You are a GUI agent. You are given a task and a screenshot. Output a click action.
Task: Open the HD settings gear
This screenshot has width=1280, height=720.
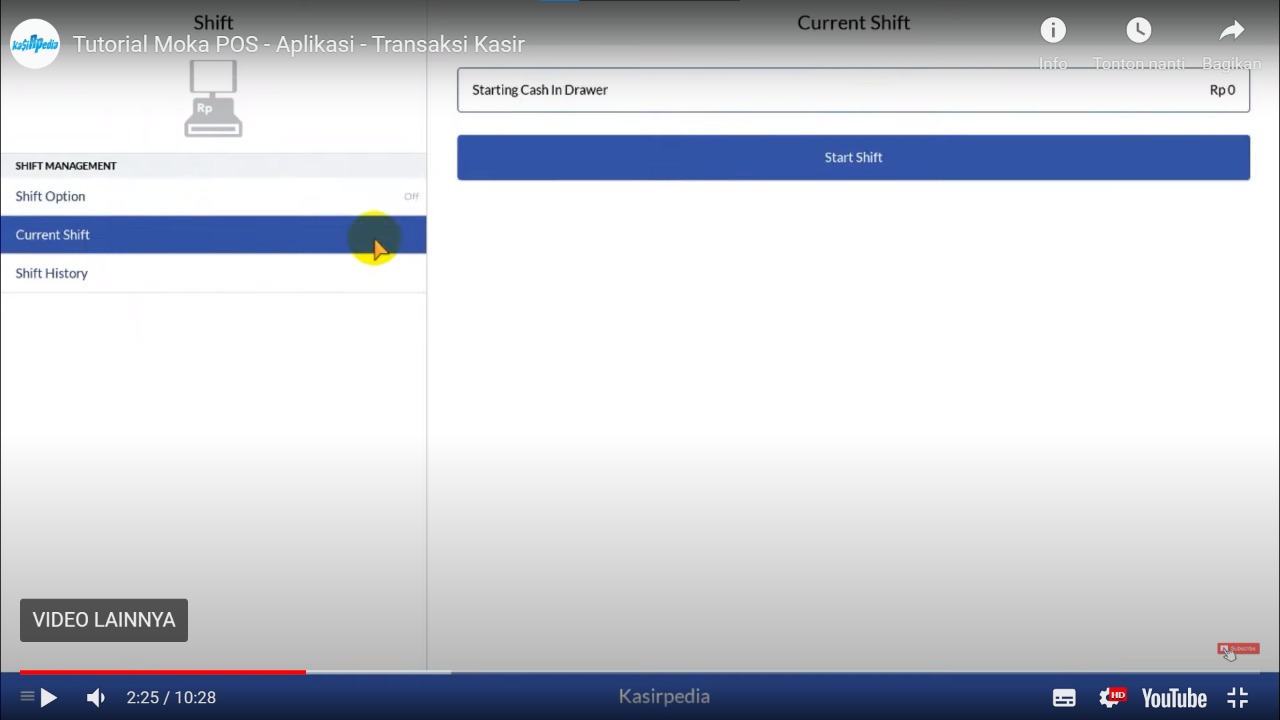[x=1112, y=698]
